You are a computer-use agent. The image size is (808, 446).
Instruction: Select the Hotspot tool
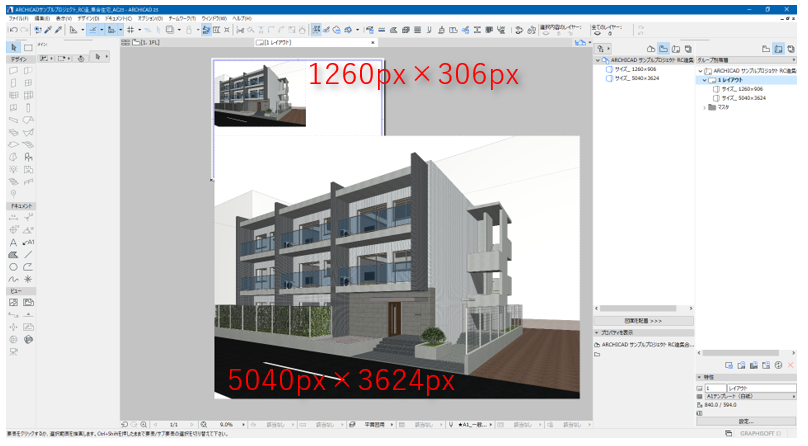tap(28, 279)
